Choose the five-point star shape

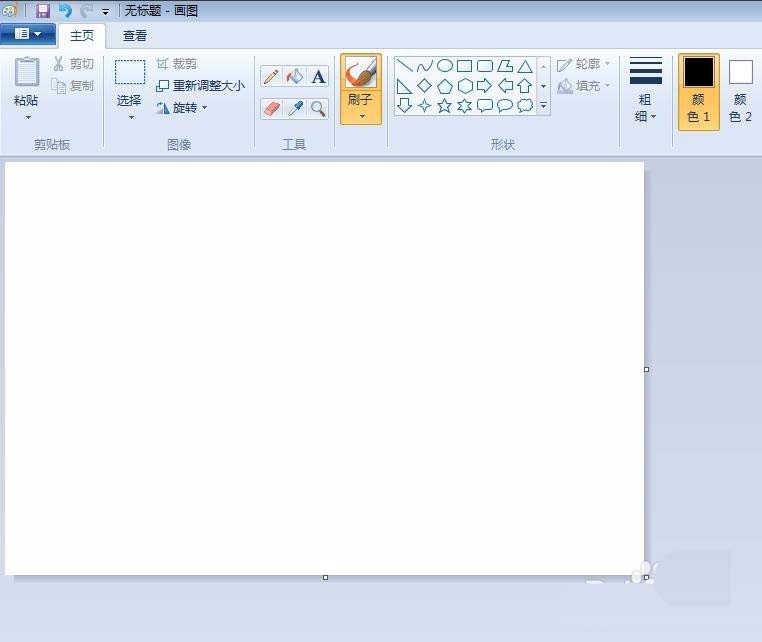coord(445,105)
